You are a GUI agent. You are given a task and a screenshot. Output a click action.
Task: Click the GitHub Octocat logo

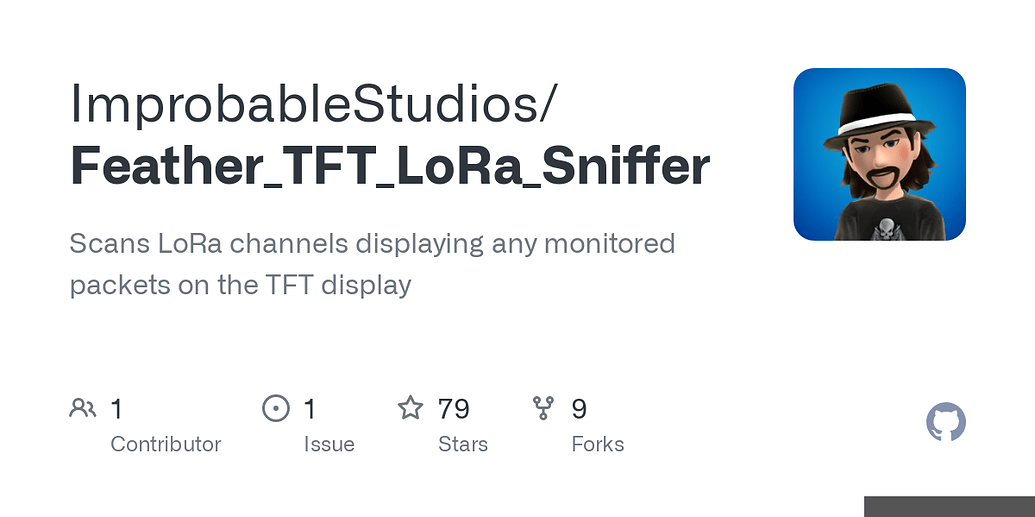tap(946, 422)
